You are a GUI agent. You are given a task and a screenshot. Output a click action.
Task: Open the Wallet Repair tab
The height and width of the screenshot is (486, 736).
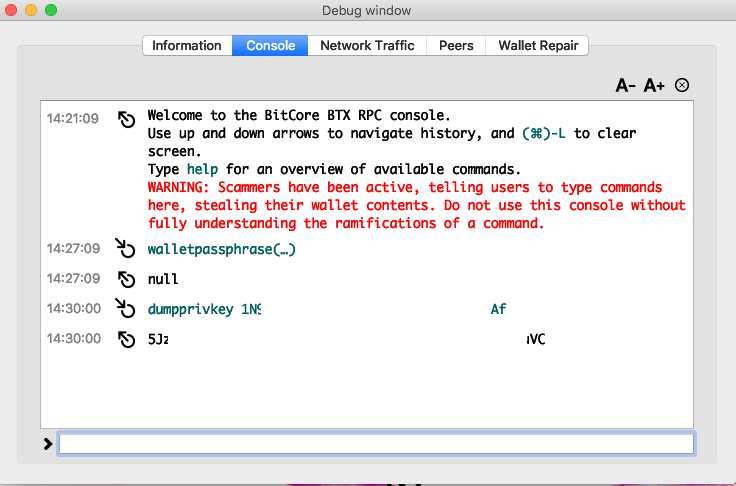click(538, 46)
